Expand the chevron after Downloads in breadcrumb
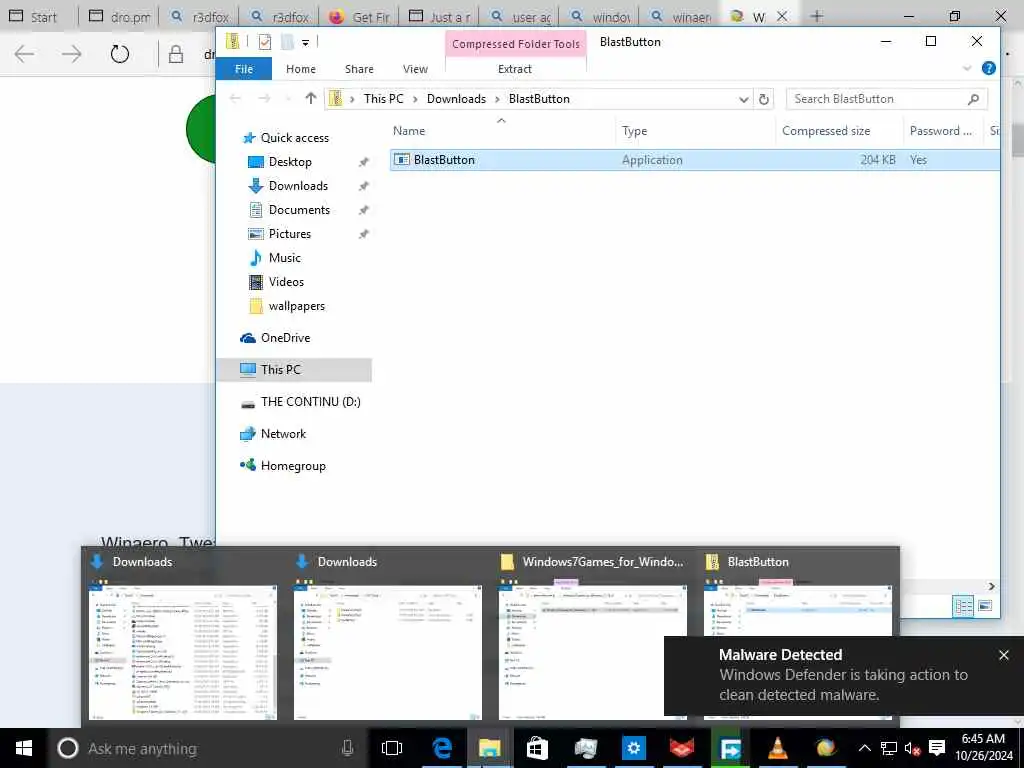1024x768 pixels. (498, 99)
